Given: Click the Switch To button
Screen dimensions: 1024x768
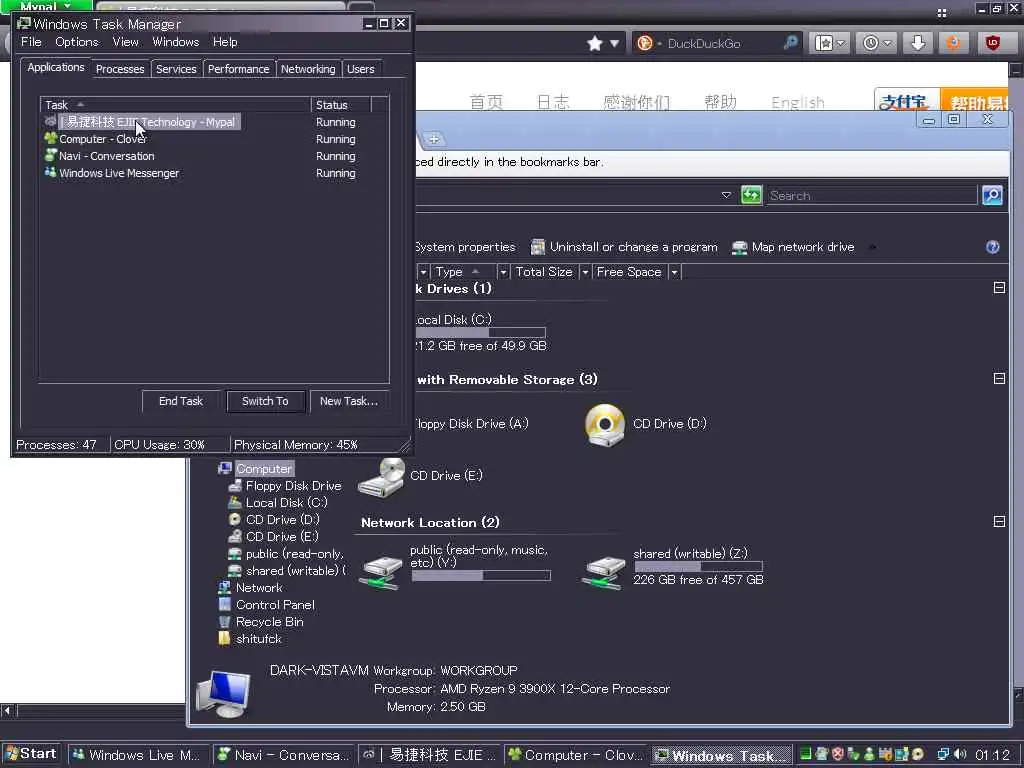Looking at the screenshot, I should point(265,401).
